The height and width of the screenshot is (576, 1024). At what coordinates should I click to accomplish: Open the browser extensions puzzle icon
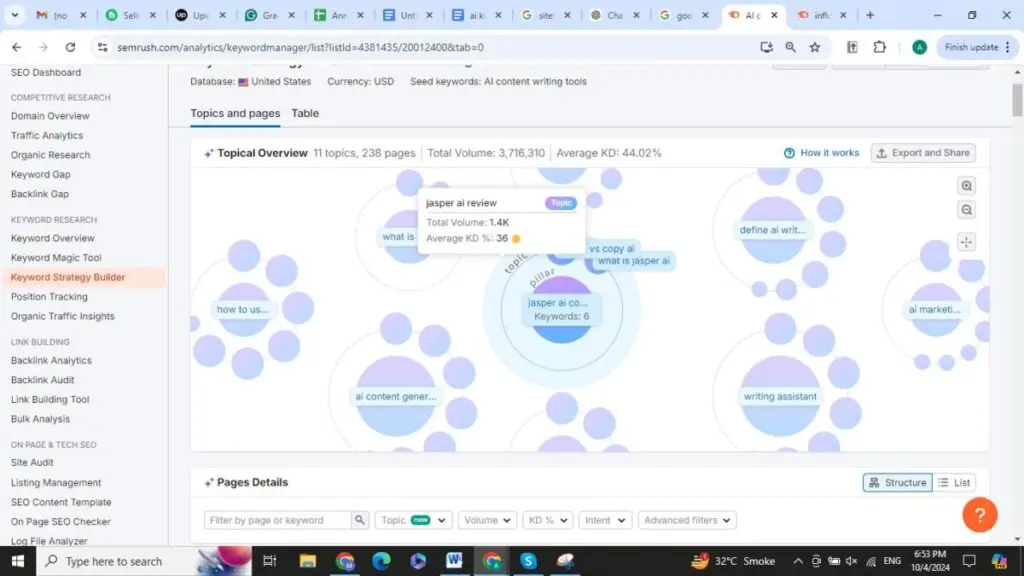click(880, 47)
